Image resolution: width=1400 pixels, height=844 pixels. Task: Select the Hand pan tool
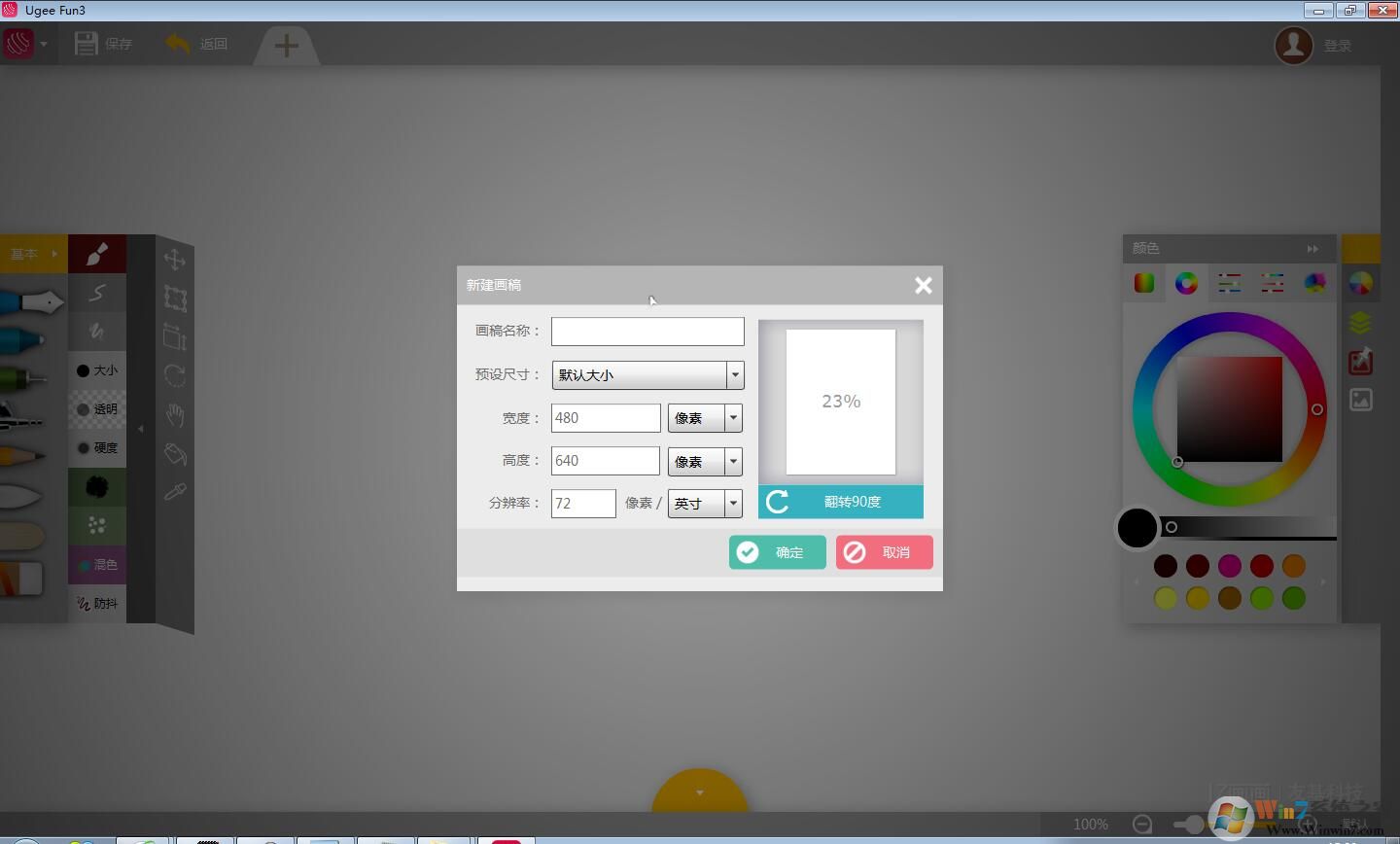point(175,415)
